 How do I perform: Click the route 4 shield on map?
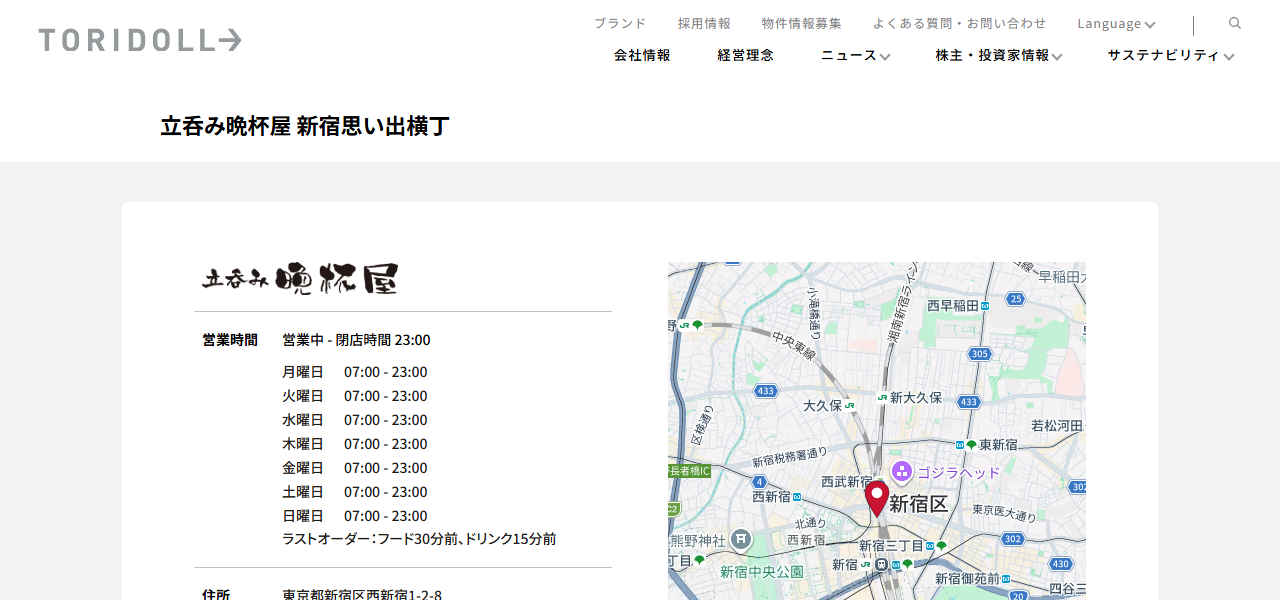tap(760, 482)
